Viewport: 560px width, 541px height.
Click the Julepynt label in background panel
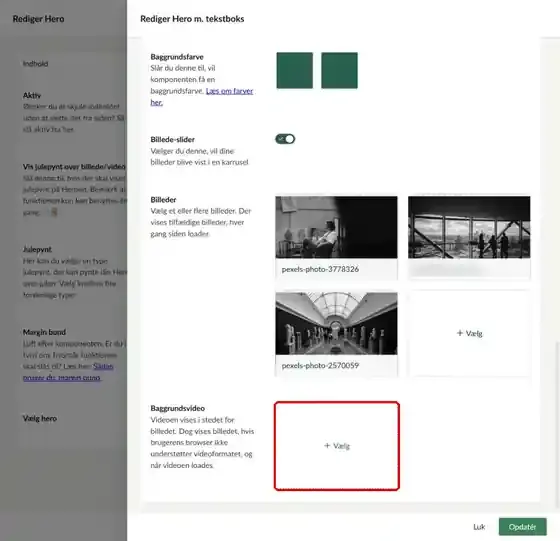coord(37,249)
